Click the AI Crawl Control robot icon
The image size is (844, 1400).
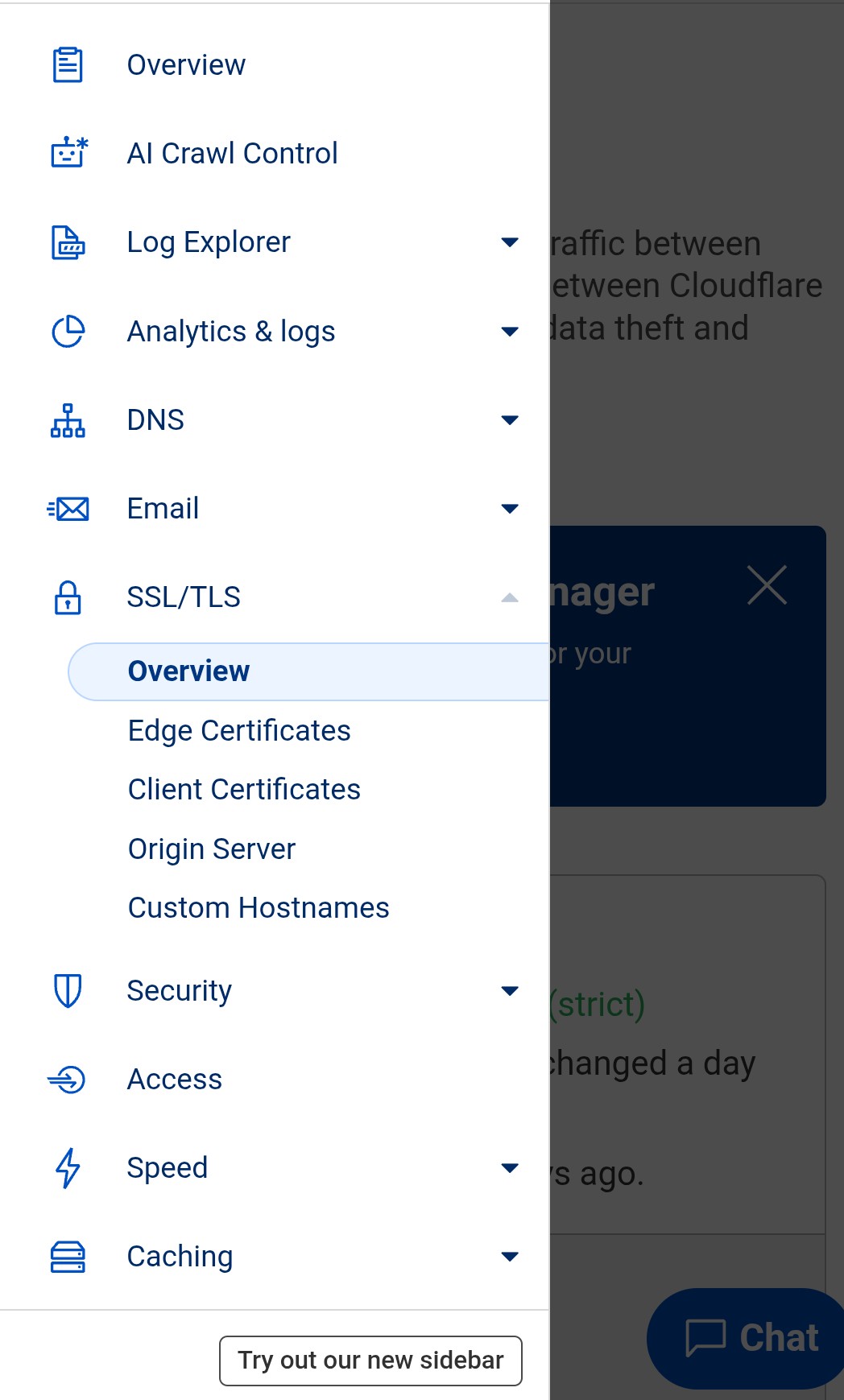click(68, 152)
